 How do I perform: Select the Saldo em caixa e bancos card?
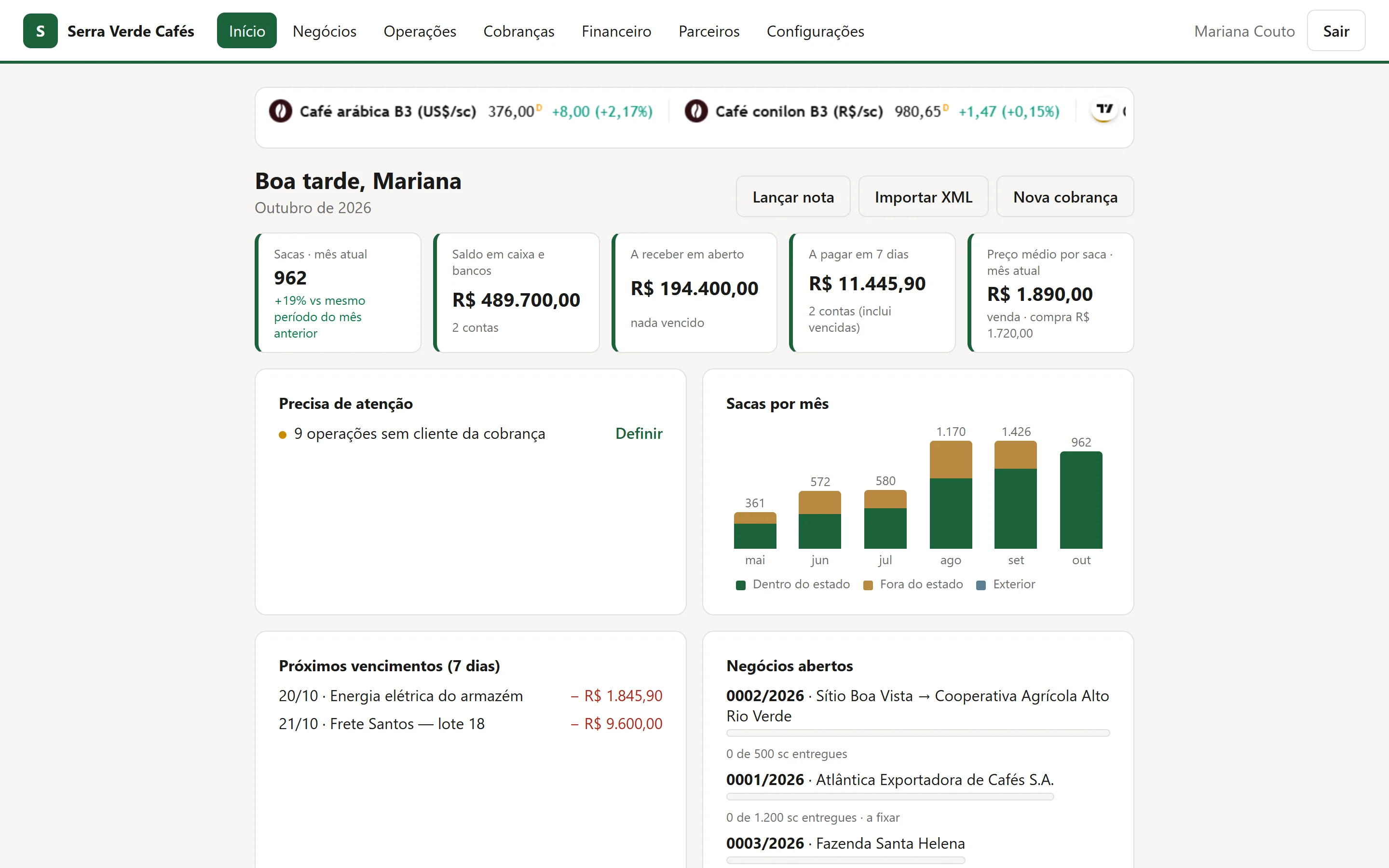pos(517,293)
